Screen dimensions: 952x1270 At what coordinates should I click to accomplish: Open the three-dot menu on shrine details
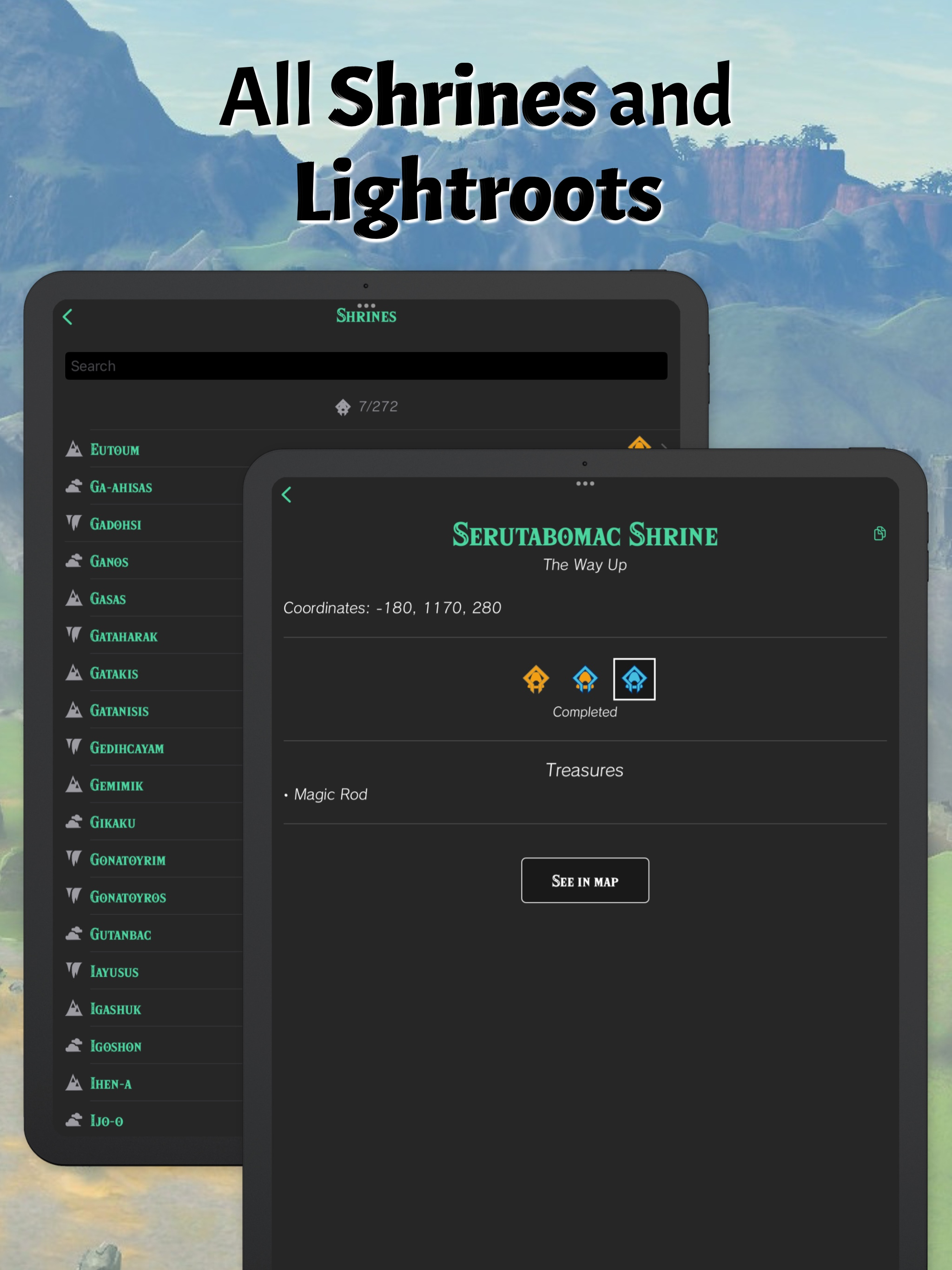[585, 483]
